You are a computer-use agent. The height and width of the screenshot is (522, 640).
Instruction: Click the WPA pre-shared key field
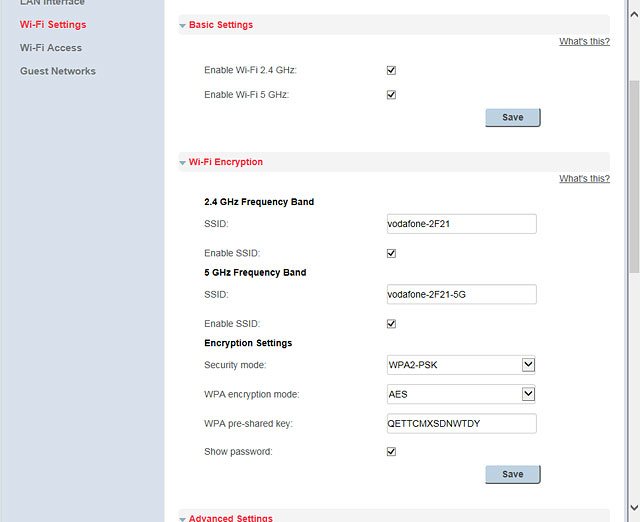coord(462,424)
